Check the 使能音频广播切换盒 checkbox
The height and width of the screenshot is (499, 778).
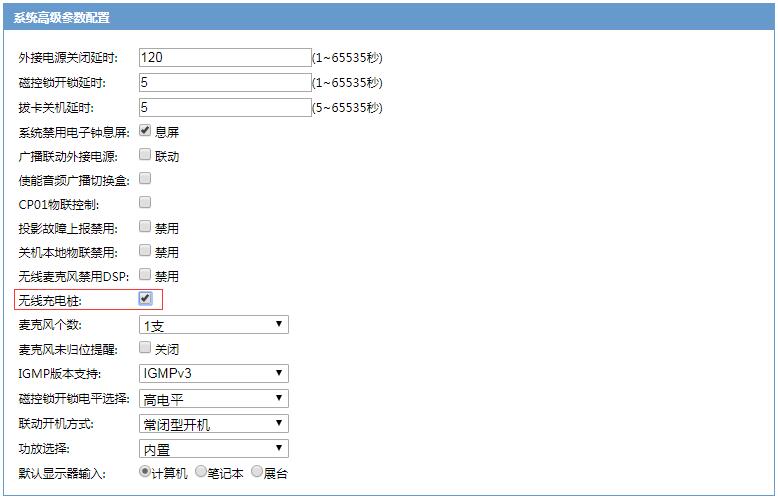[x=145, y=179]
